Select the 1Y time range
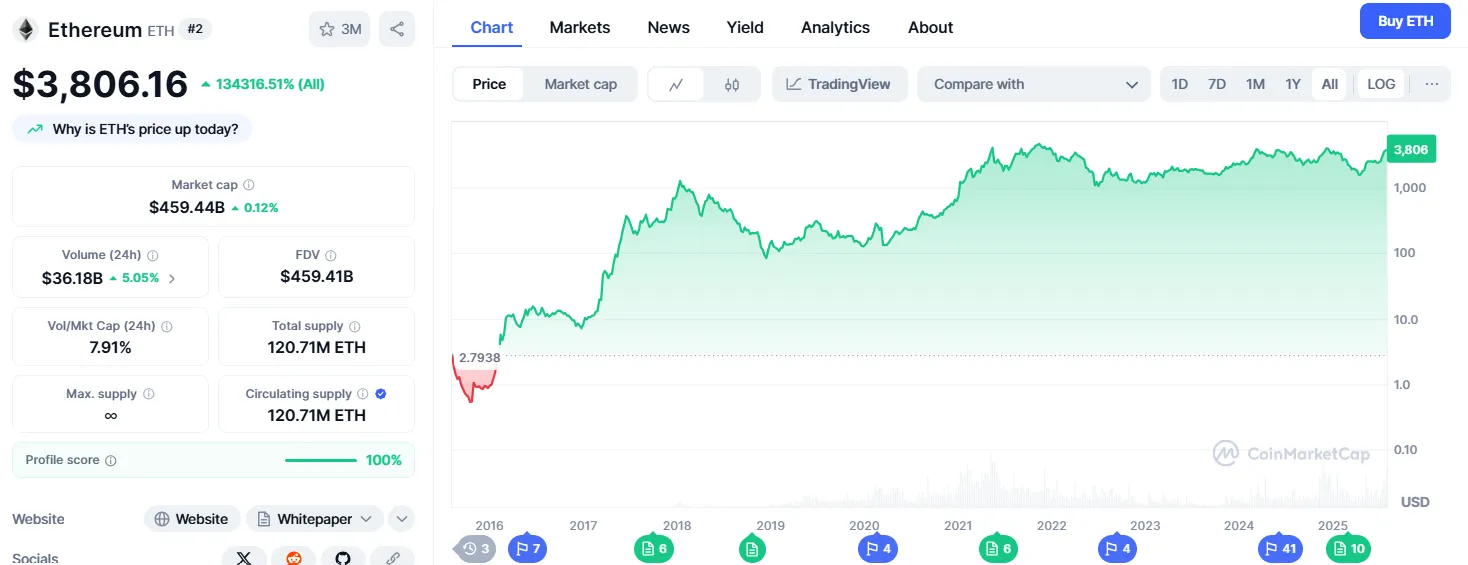The image size is (1468, 565). click(x=1293, y=84)
